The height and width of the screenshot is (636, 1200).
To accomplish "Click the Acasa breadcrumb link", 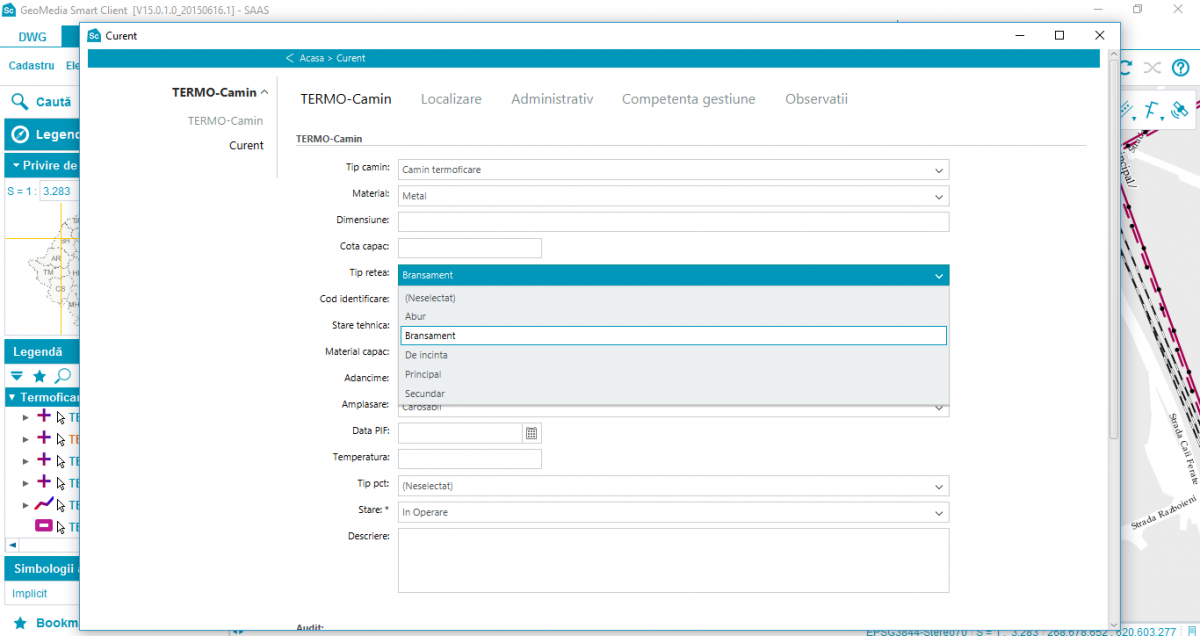I will click(x=311, y=58).
